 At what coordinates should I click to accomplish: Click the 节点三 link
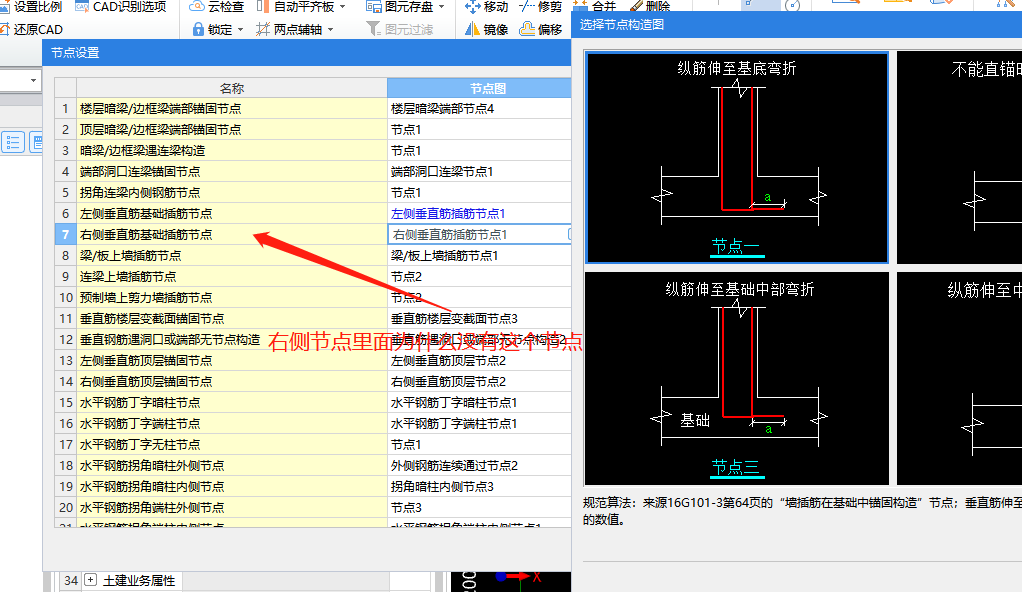[x=736, y=467]
